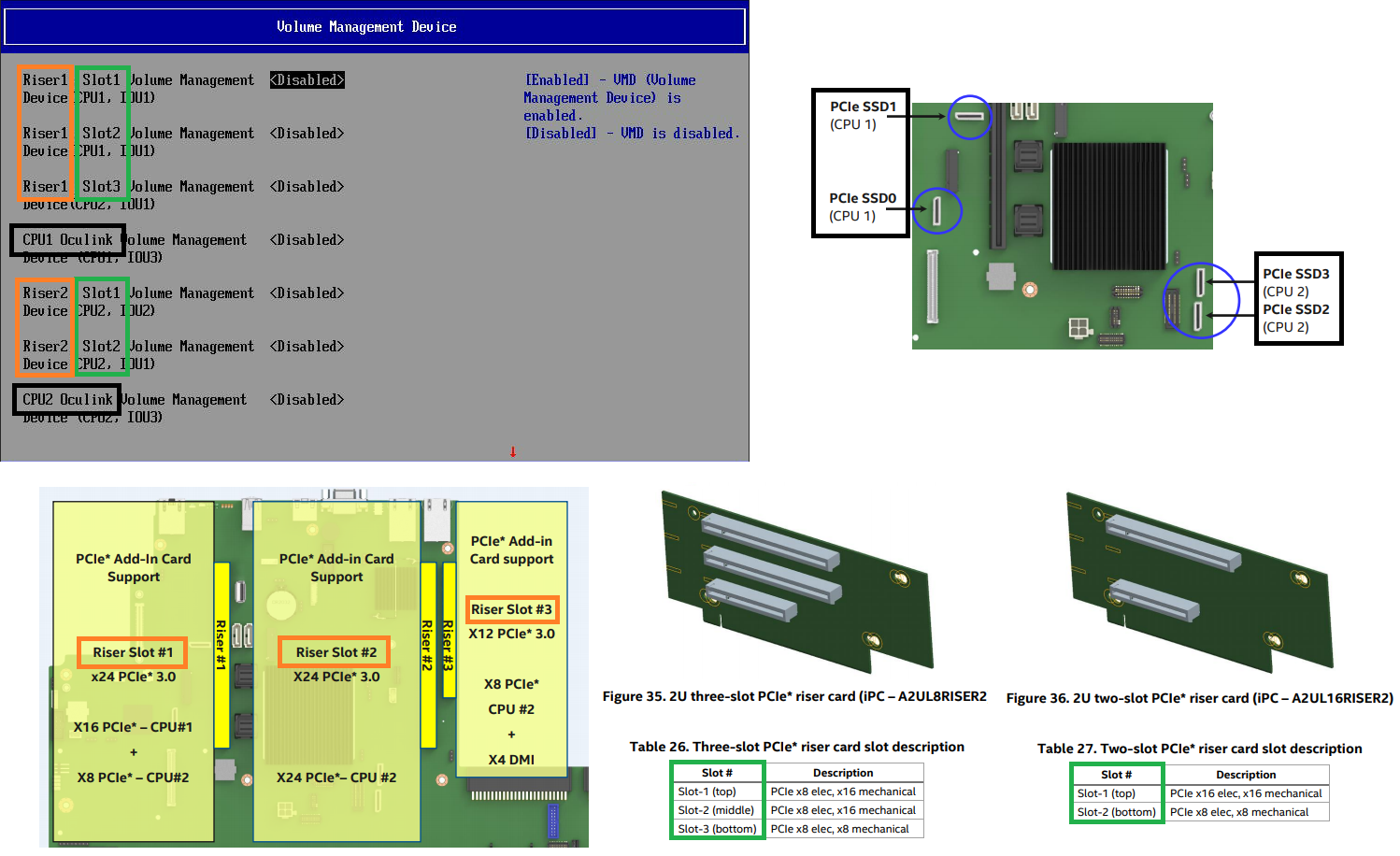Toggle the CPU1 Oculink VMD Disabled setting
The width and height of the screenshot is (1400, 856).
click(x=307, y=240)
